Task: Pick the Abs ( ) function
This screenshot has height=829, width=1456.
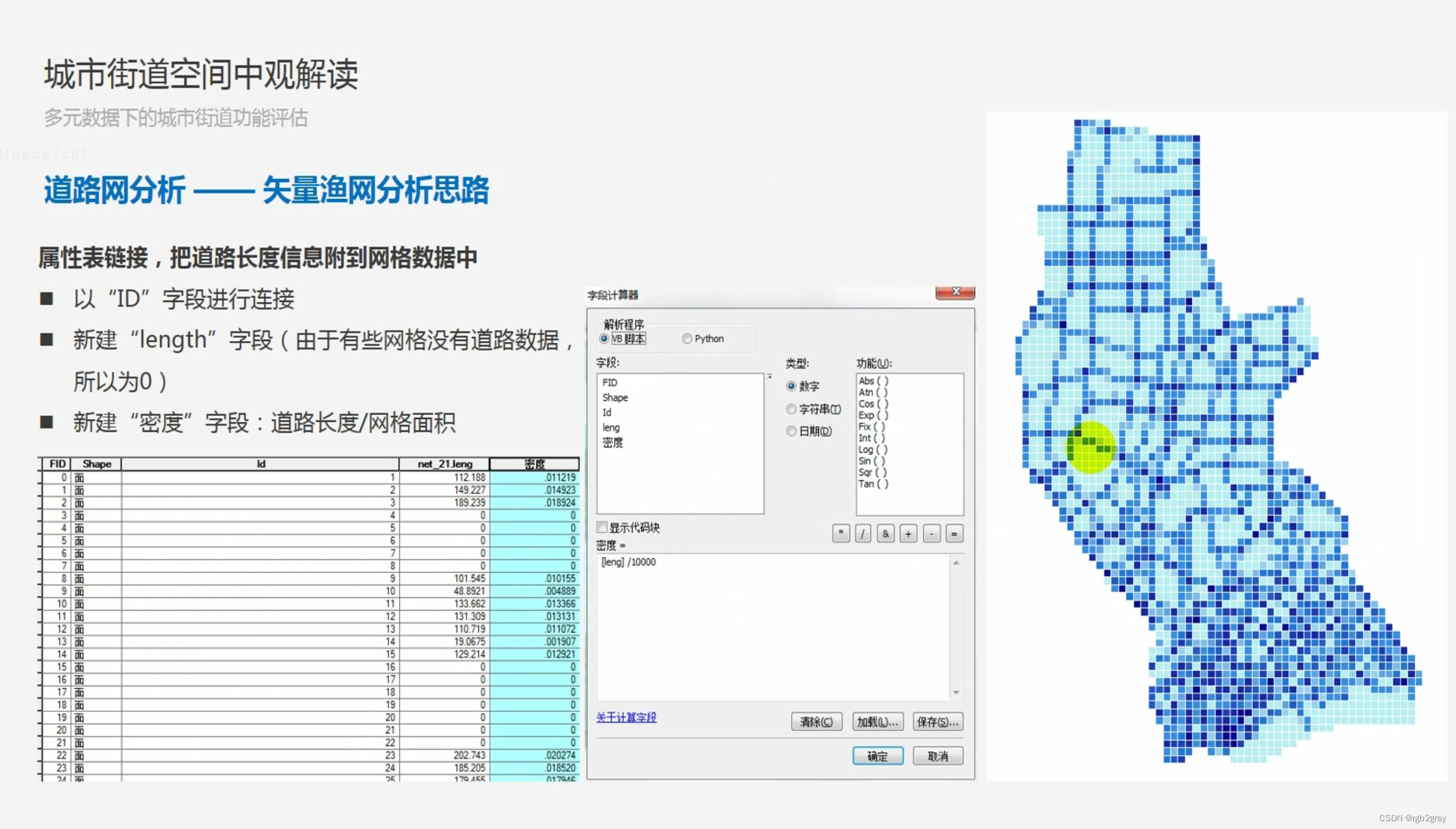Action: [x=873, y=381]
